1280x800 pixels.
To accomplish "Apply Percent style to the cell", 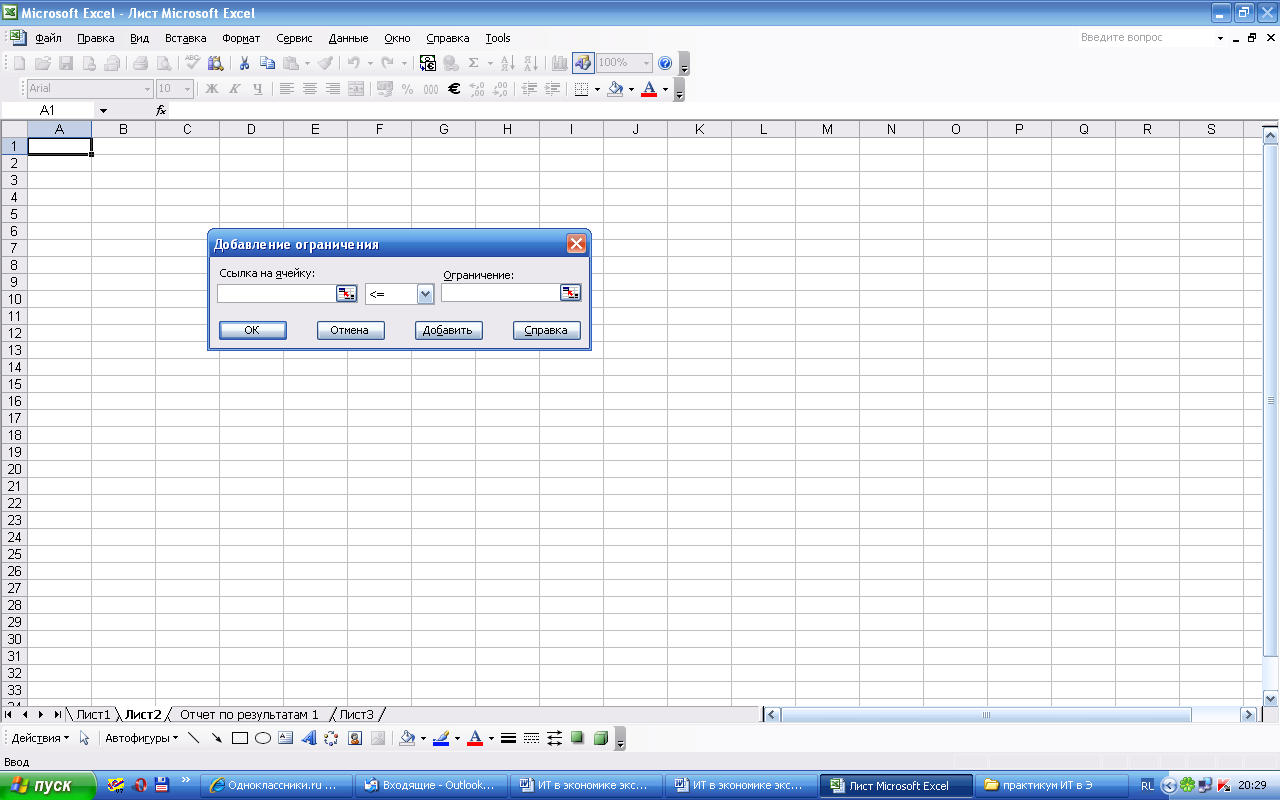I will point(407,89).
